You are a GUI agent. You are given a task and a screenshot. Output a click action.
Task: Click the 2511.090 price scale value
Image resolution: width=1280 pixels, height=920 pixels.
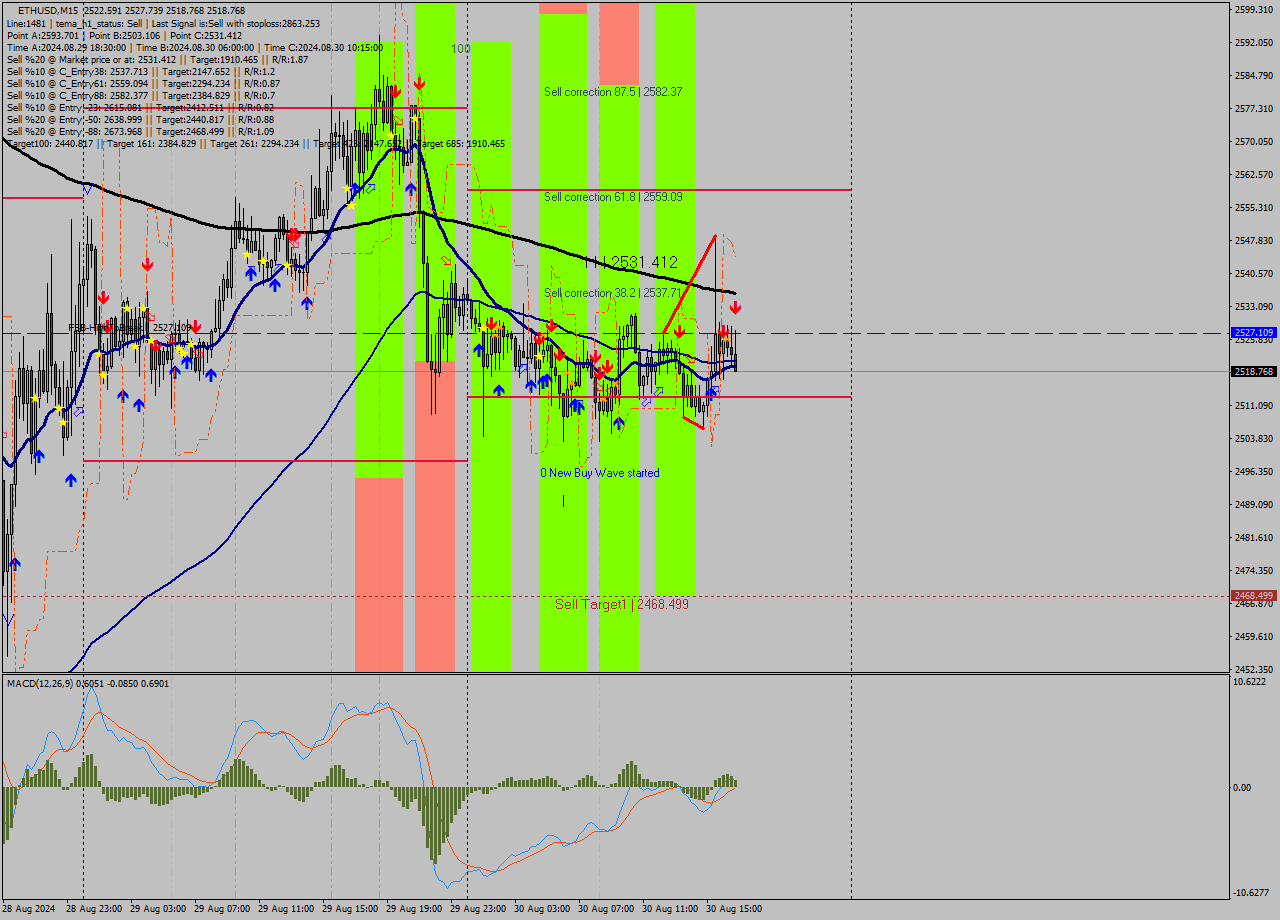(1254, 405)
